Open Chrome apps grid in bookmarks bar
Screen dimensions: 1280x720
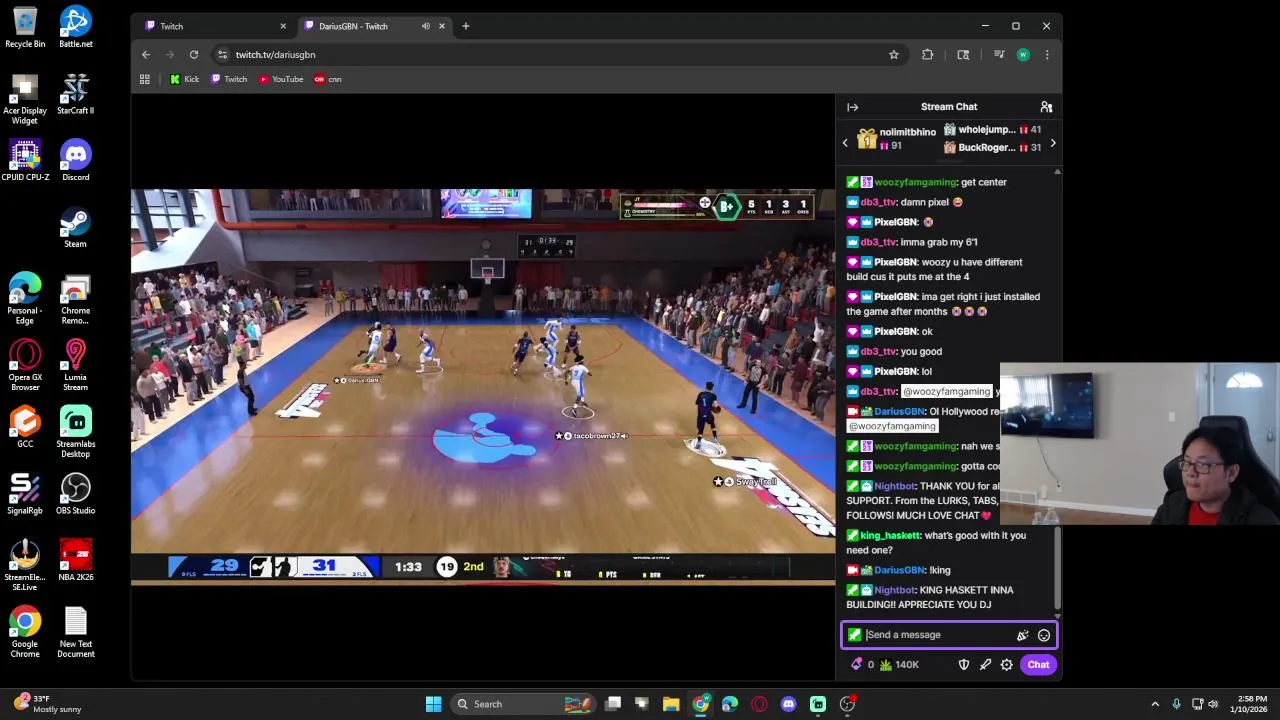coord(145,79)
